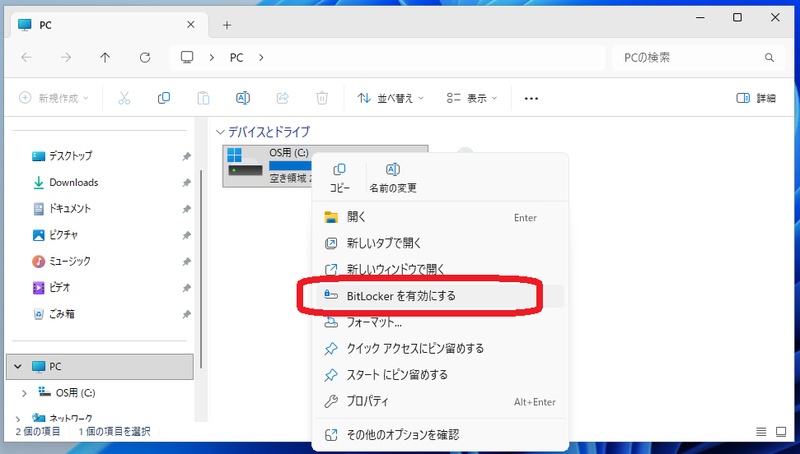
Task: Open the three-dot See more menu
Action: [x=531, y=98]
